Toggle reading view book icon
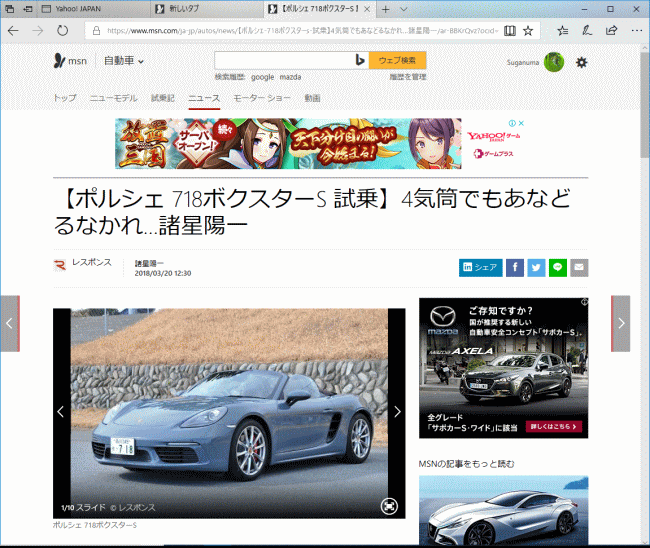Viewport: 650px width, 548px height. point(510,31)
